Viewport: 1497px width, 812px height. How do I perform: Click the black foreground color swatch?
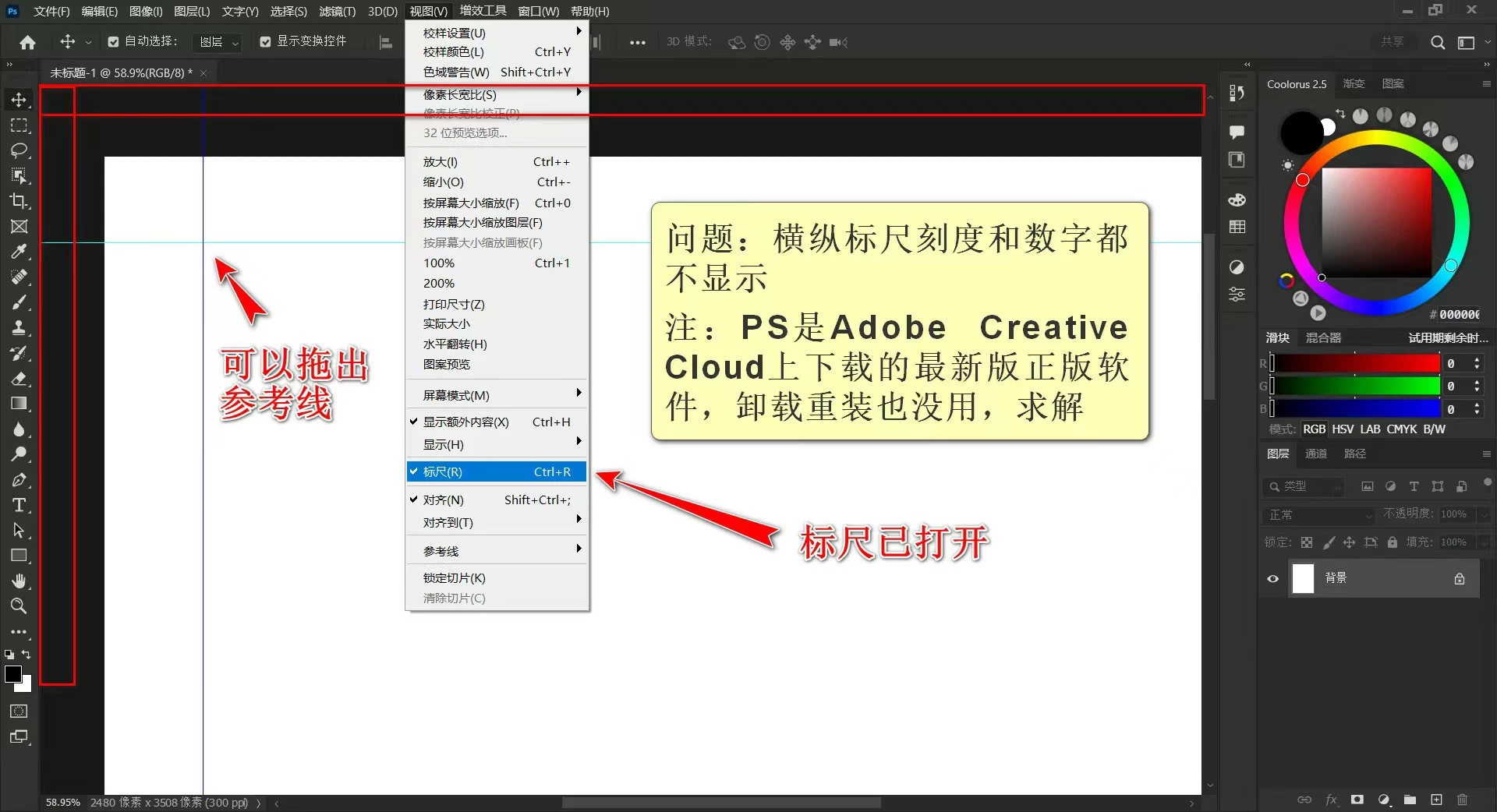[12, 674]
